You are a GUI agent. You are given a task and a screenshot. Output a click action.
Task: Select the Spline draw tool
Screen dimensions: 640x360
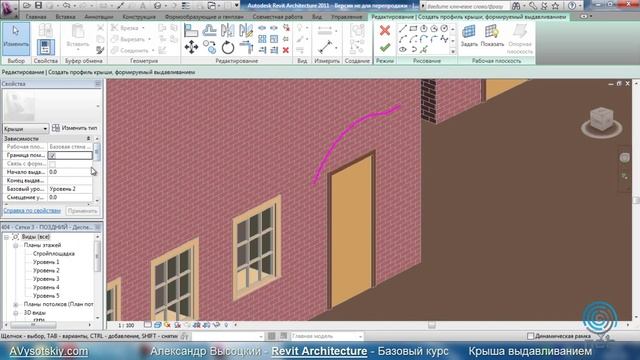[x=444, y=39]
